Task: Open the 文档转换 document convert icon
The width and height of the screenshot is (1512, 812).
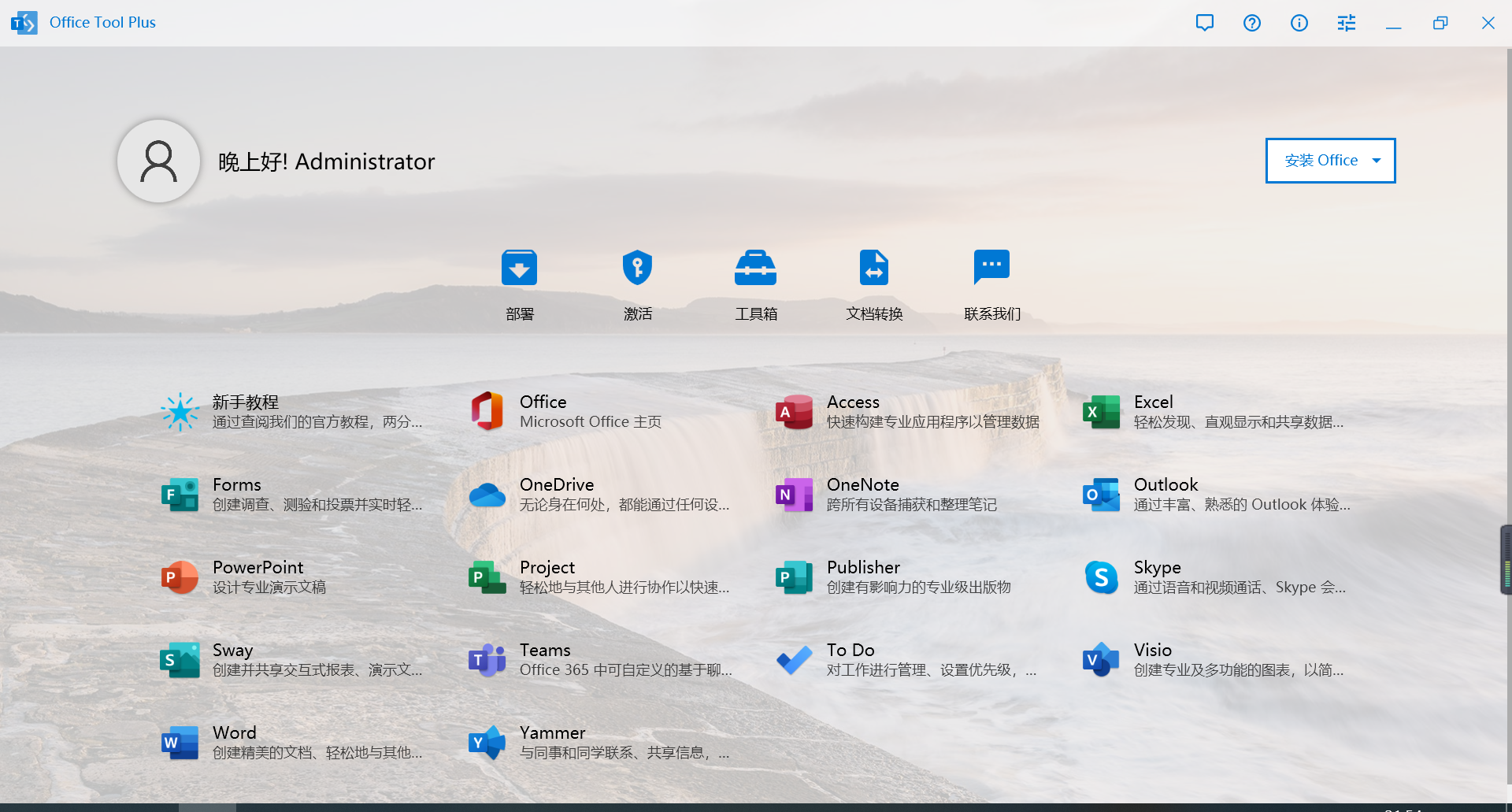Action: point(874,268)
